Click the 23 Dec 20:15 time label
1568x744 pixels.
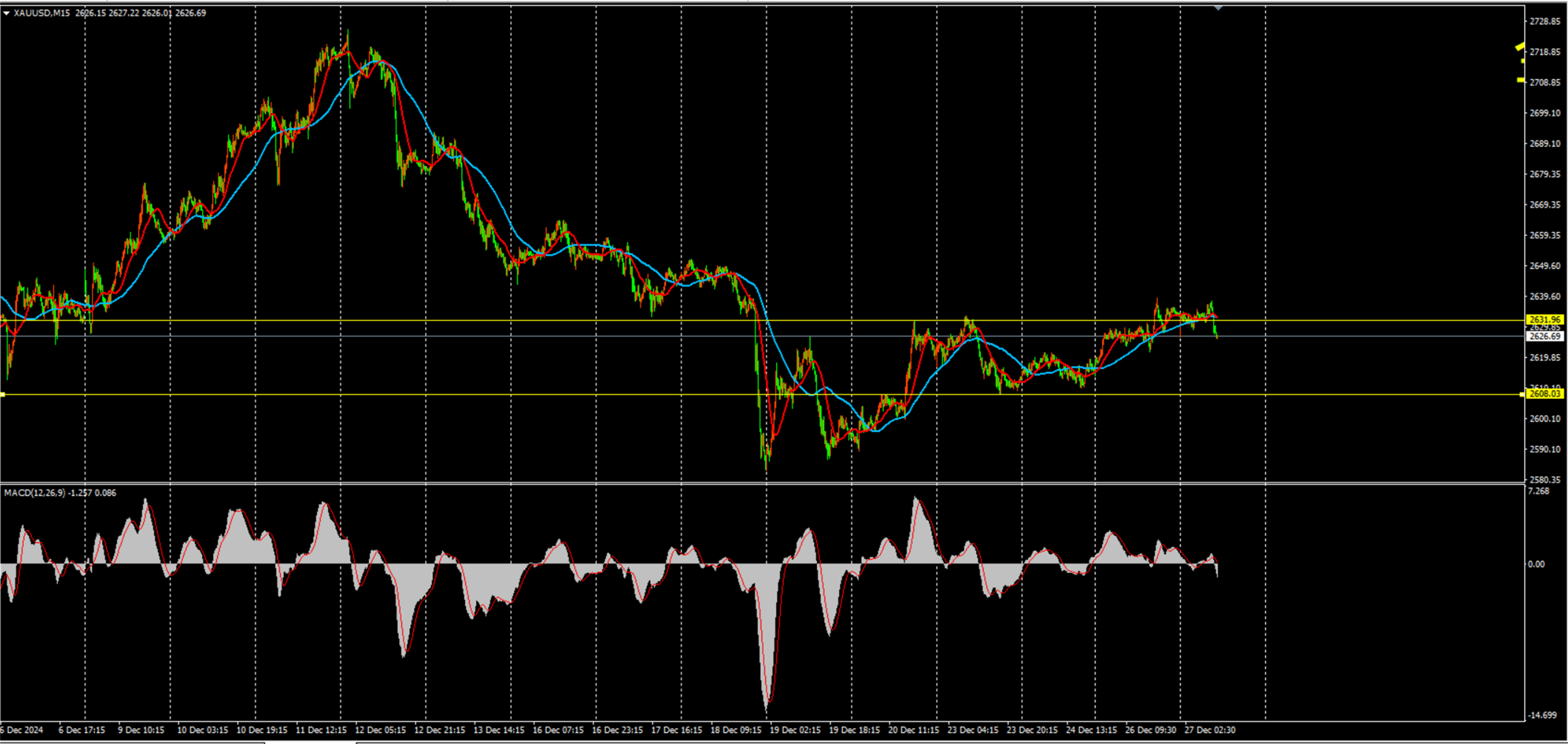pos(1032,730)
